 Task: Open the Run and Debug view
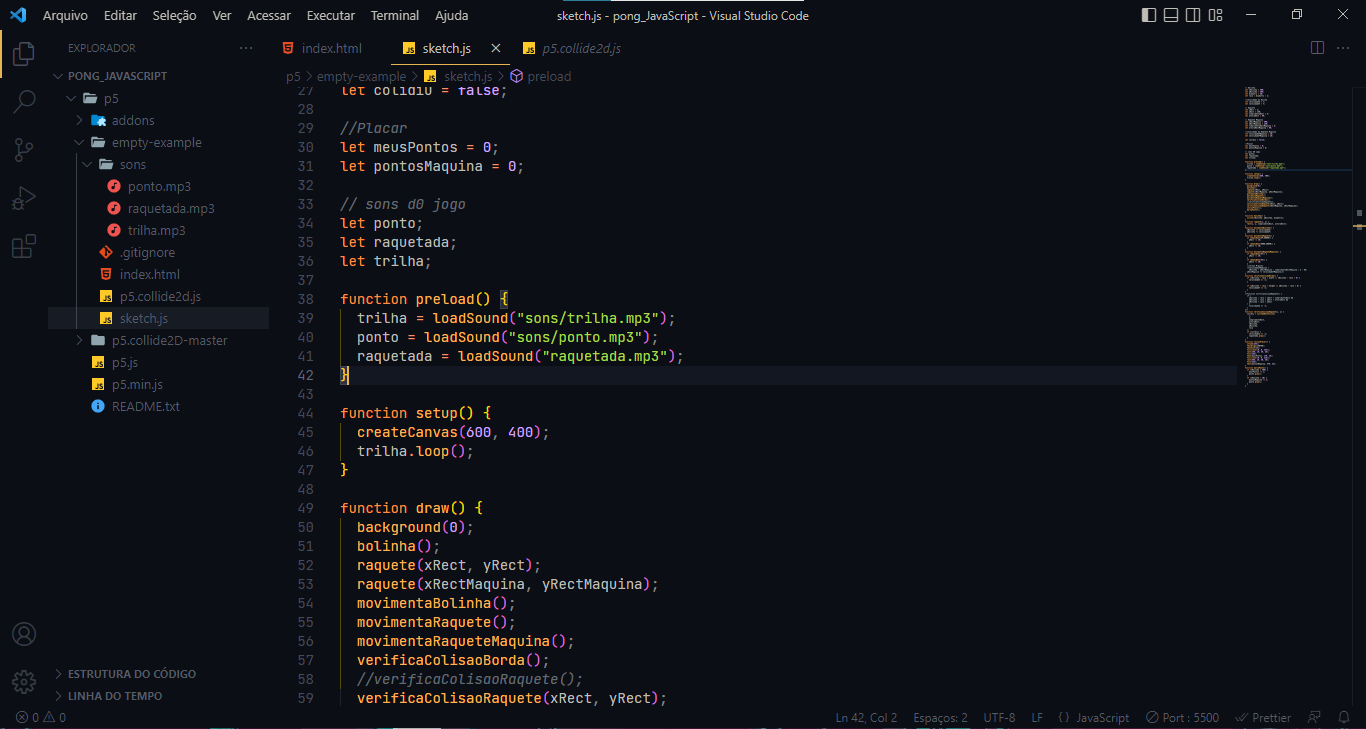point(24,198)
